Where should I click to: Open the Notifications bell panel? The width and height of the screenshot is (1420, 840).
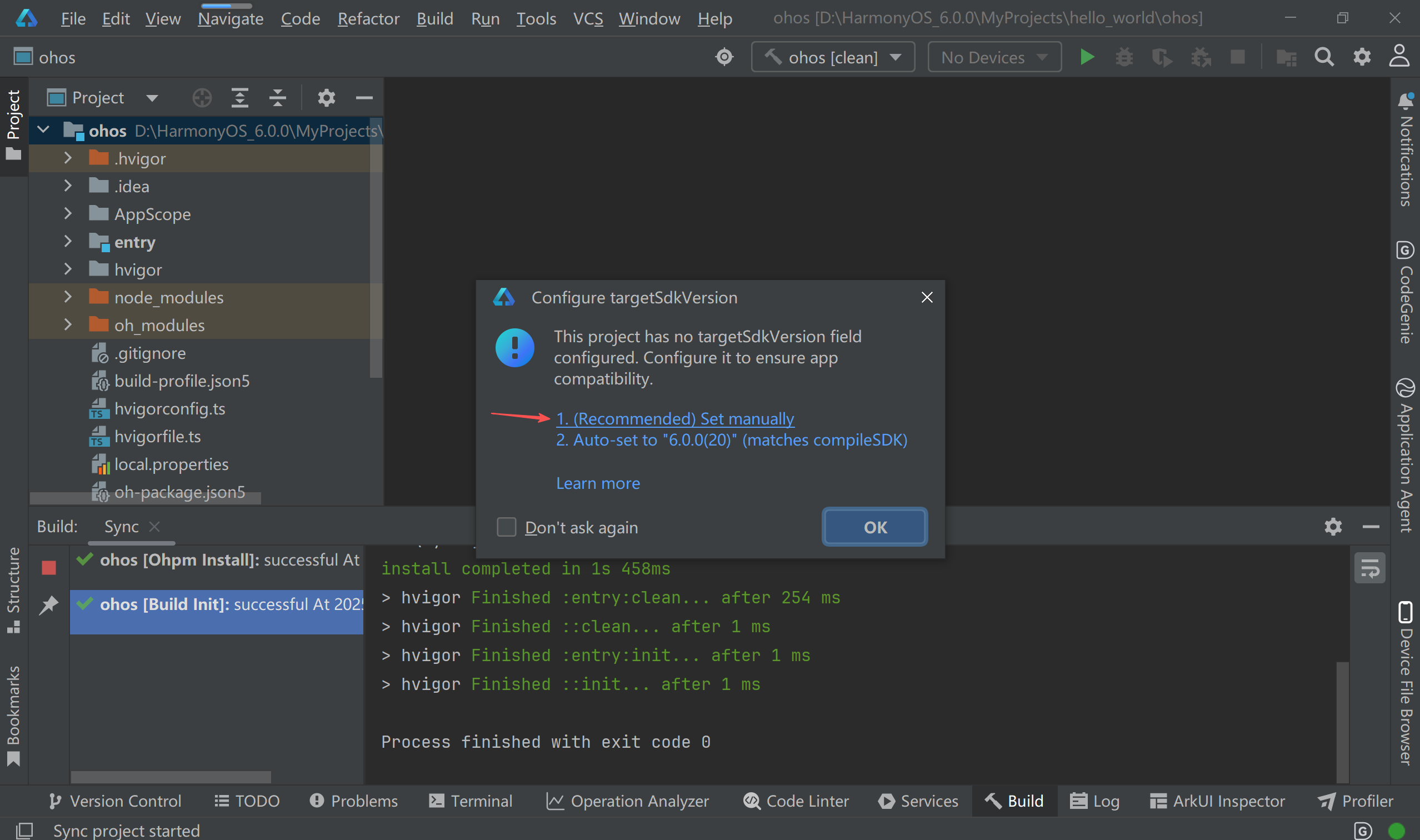(x=1406, y=102)
